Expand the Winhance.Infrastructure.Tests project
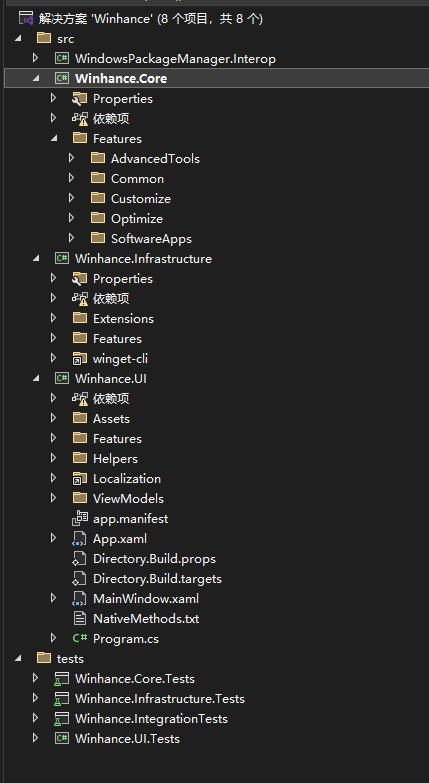 (x=35, y=698)
